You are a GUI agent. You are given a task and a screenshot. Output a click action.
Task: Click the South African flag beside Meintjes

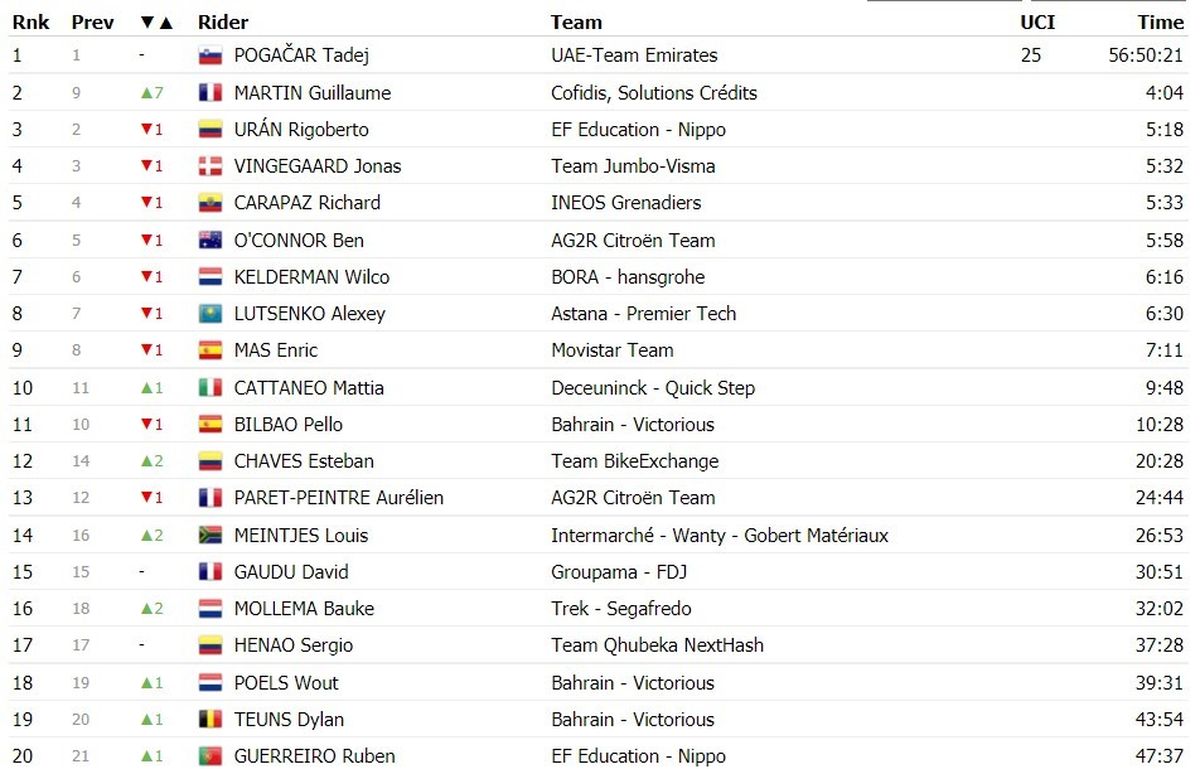[210, 535]
